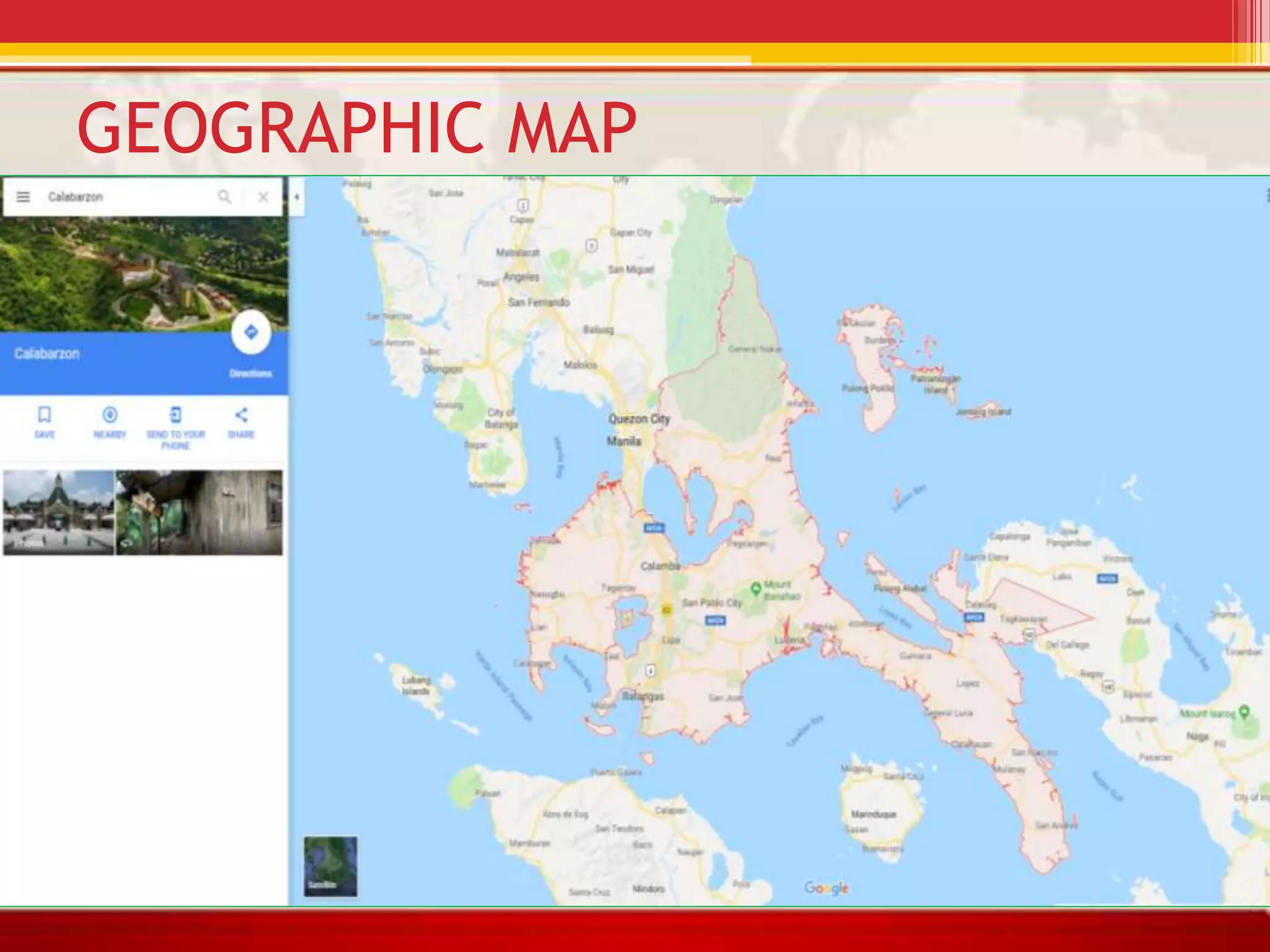Click the Calabarzon search input field
1270x952 pixels.
point(124,197)
